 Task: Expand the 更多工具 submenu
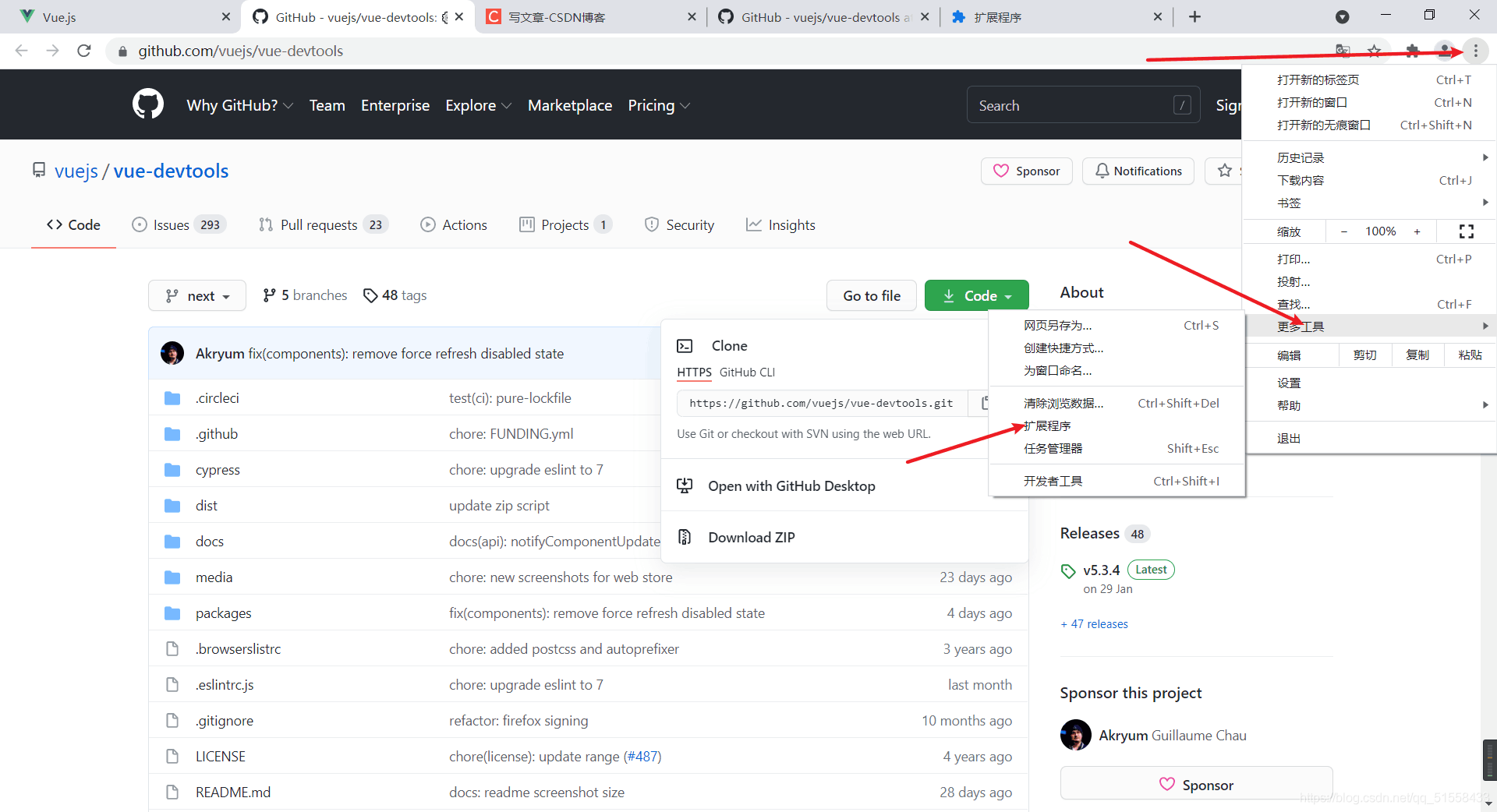point(1370,326)
